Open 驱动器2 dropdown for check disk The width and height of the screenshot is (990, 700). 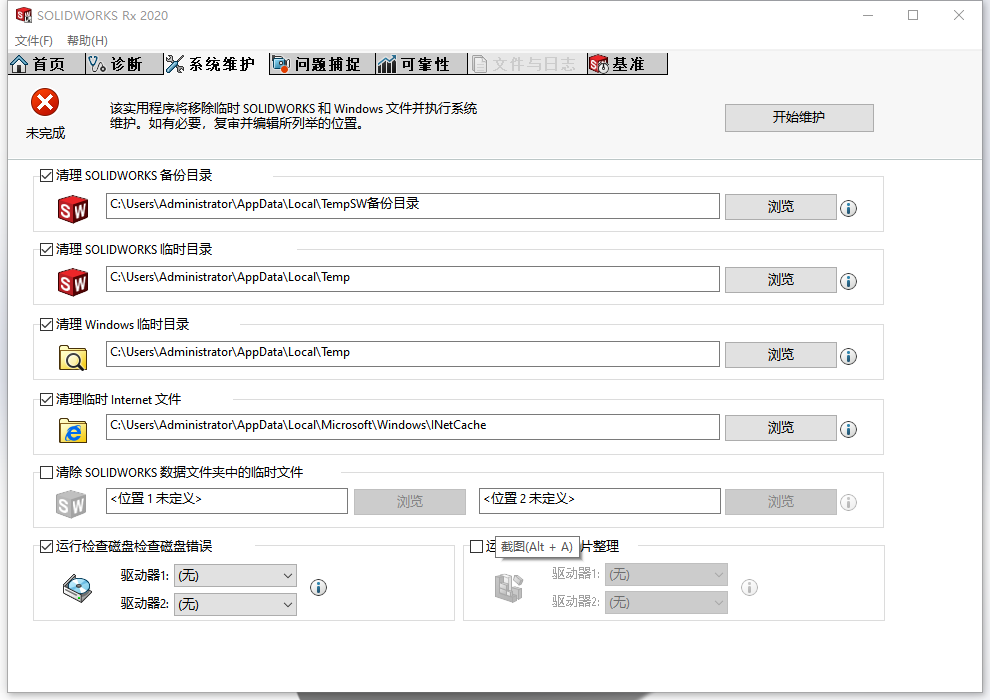(235, 604)
